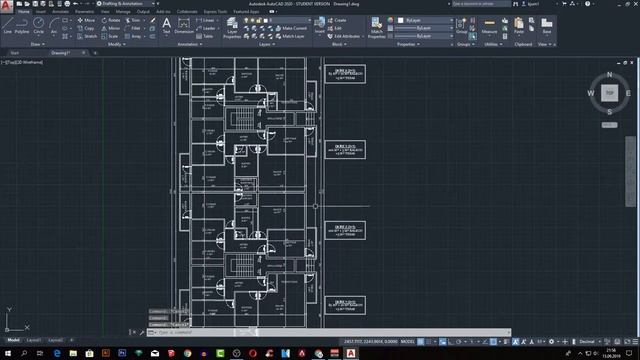Activate the Array tool
This screenshot has width=640, height=360.
pyautogui.click(x=133, y=36)
